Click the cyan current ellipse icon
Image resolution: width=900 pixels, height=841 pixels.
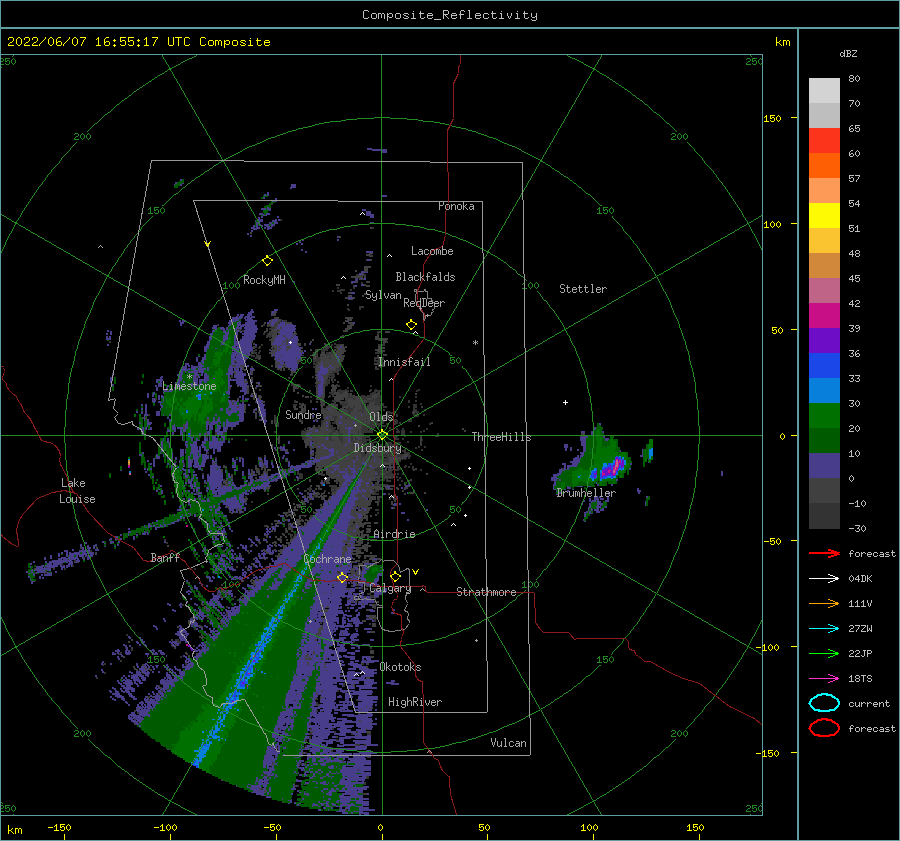point(824,703)
